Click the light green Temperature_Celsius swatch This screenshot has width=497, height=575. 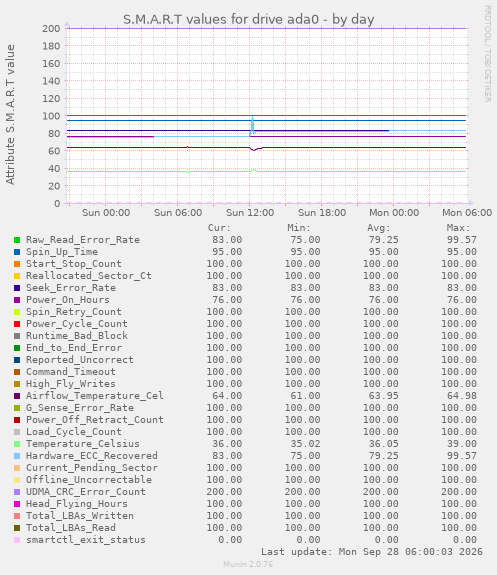[17, 444]
